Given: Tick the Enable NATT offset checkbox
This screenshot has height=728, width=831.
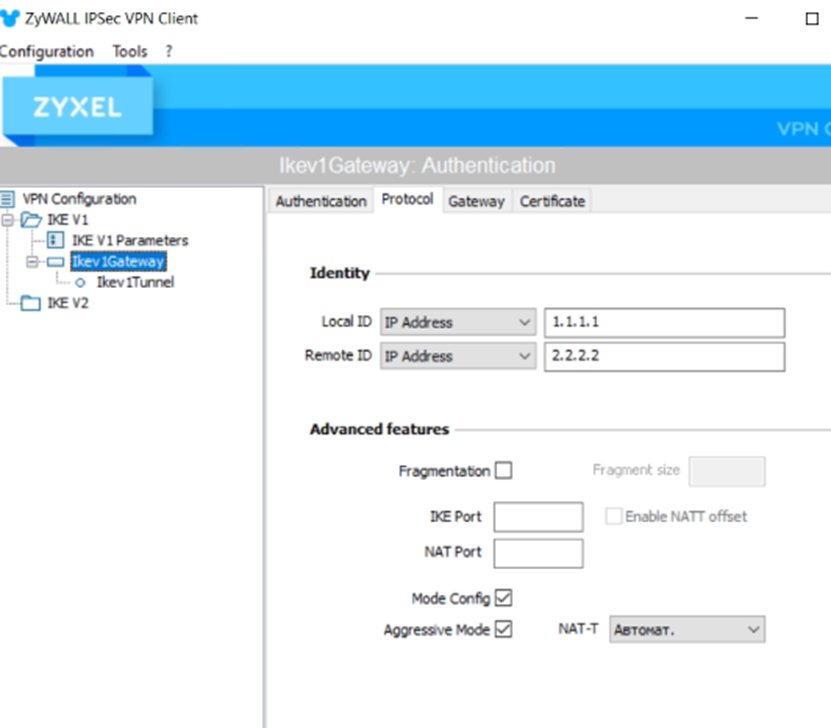Looking at the screenshot, I should 614,516.
